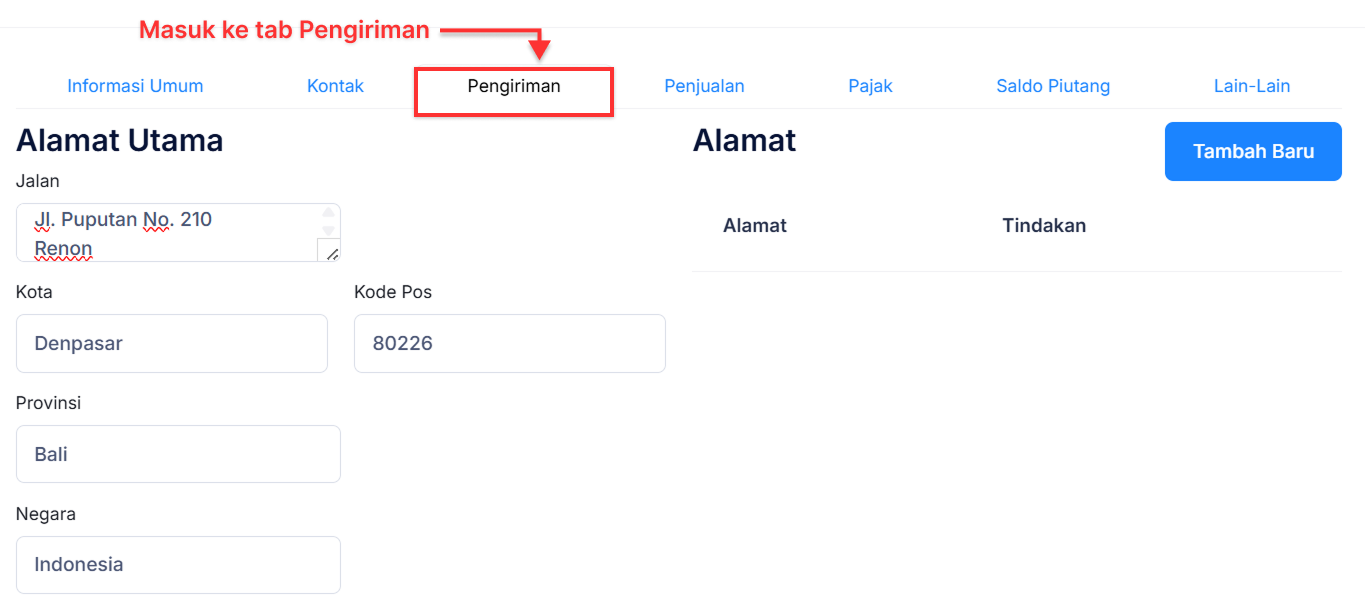This screenshot has height=601, width=1365.
Task: Click the Negara field showing Indonesia
Action: point(178,564)
